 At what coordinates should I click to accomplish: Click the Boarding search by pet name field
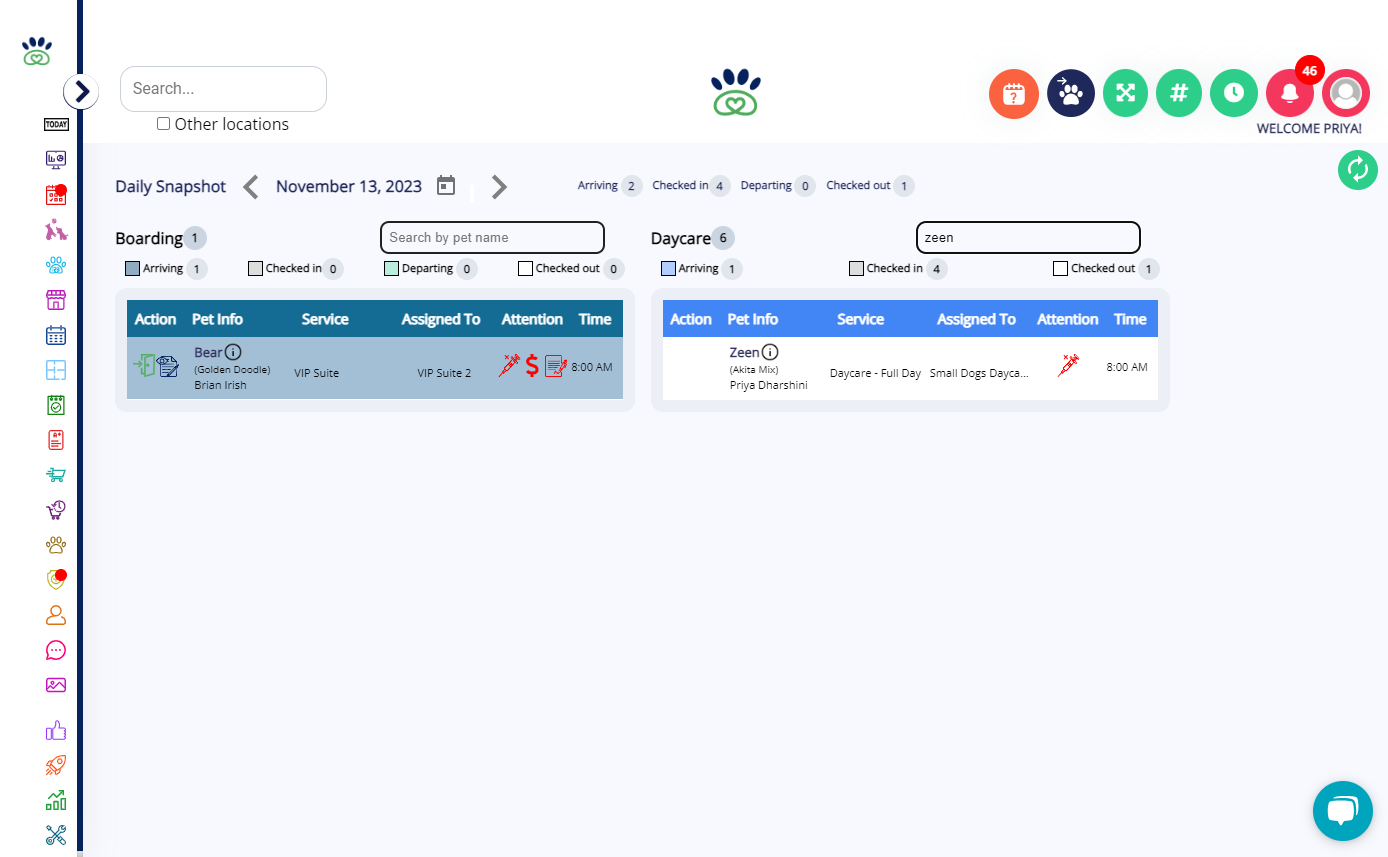pyautogui.click(x=492, y=237)
